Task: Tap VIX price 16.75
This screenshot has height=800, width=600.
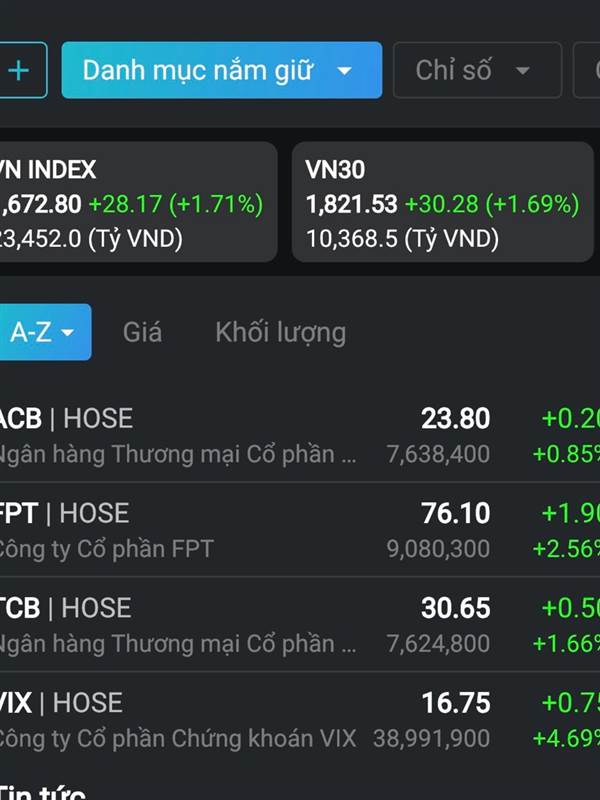Action: pyautogui.click(x=456, y=703)
